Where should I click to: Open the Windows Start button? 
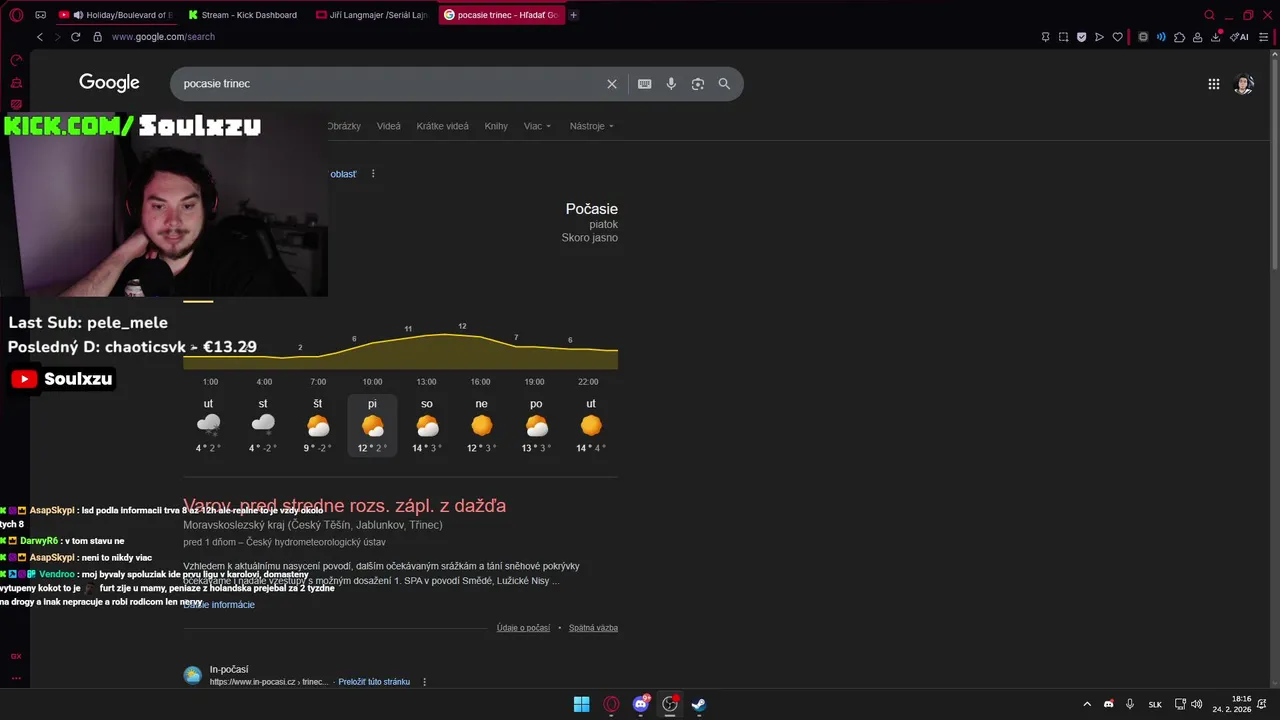tap(581, 704)
